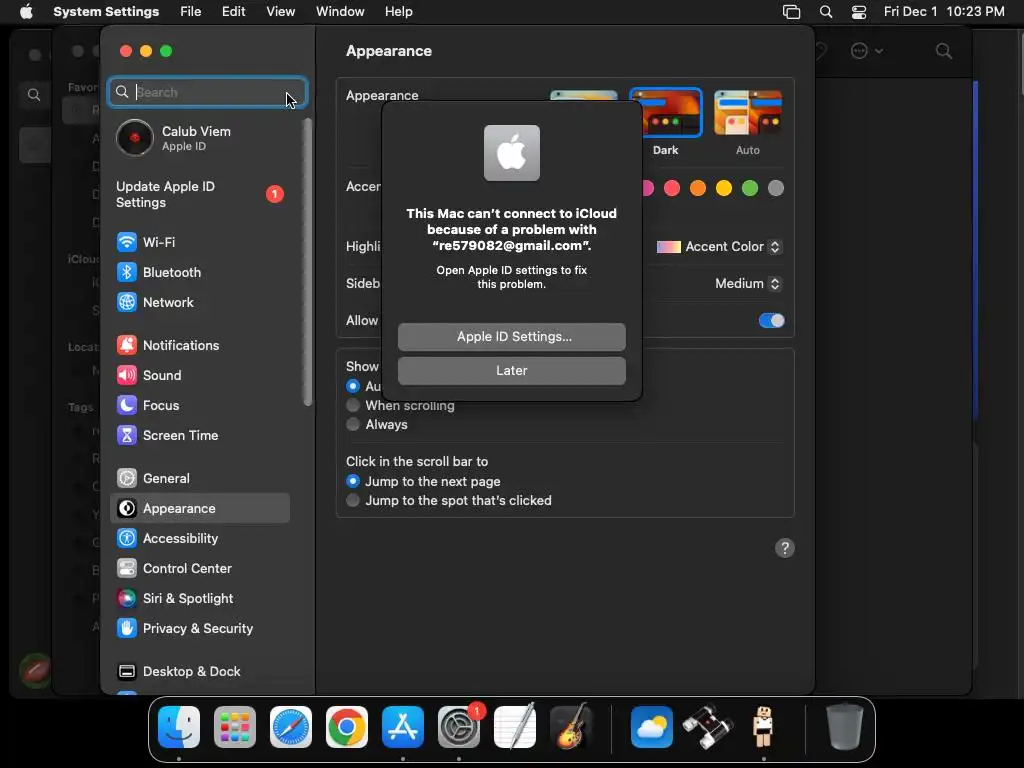Select the Dark appearance thumbnail

[x=665, y=112]
